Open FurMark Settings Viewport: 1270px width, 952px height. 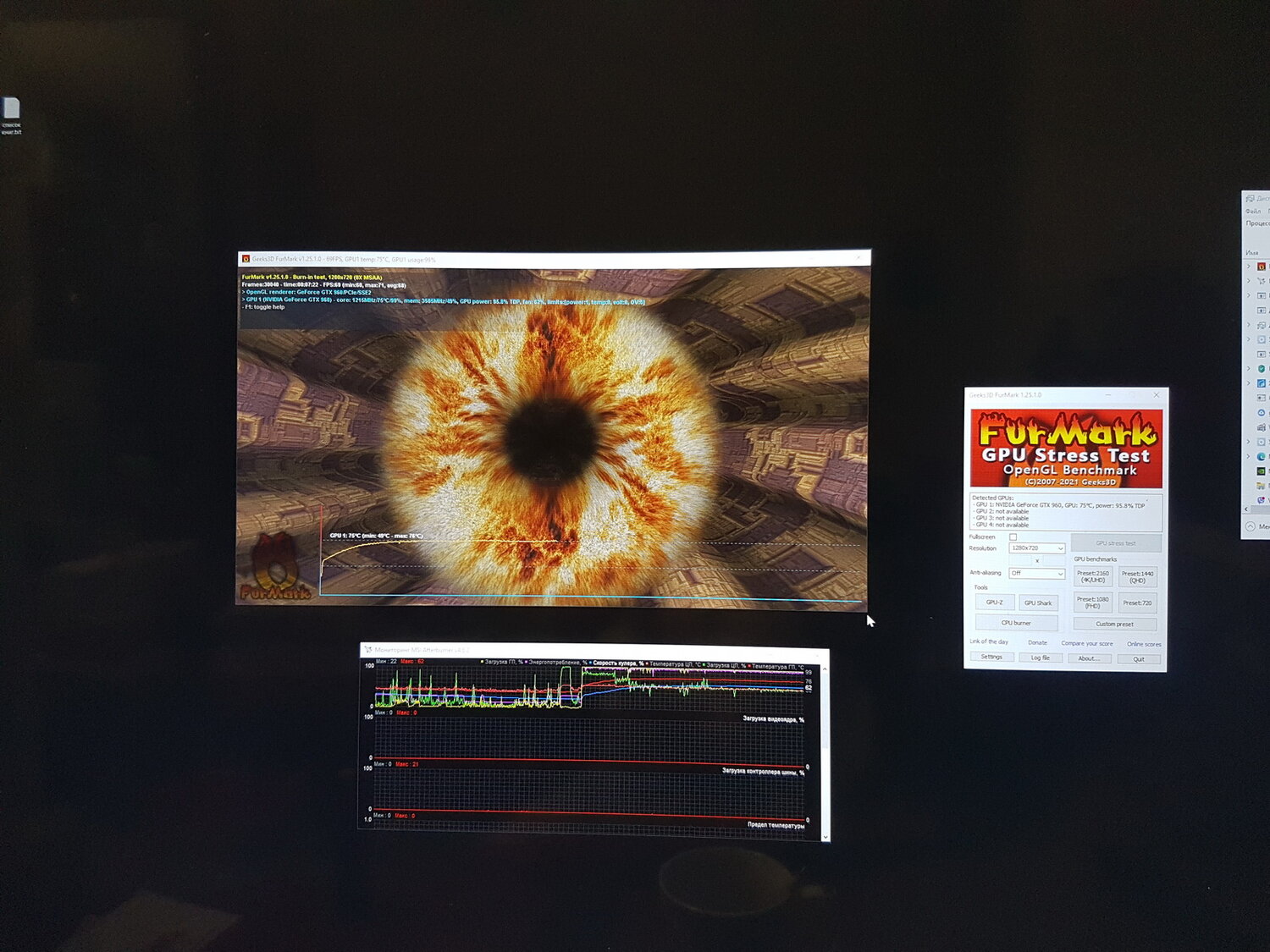(x=991, y=657)
